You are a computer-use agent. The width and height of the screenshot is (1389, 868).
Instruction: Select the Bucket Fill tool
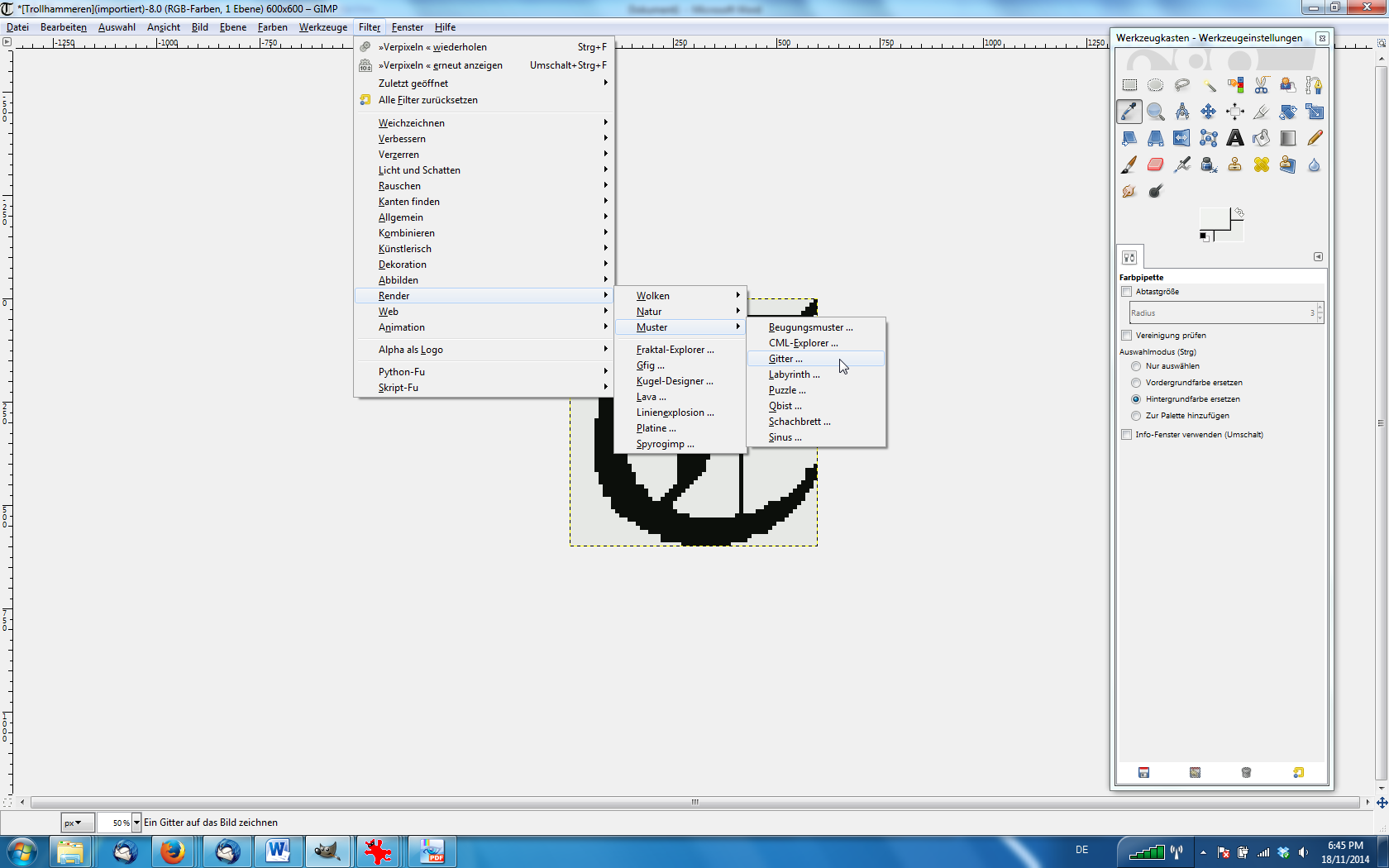click(x=1262, y=138)
